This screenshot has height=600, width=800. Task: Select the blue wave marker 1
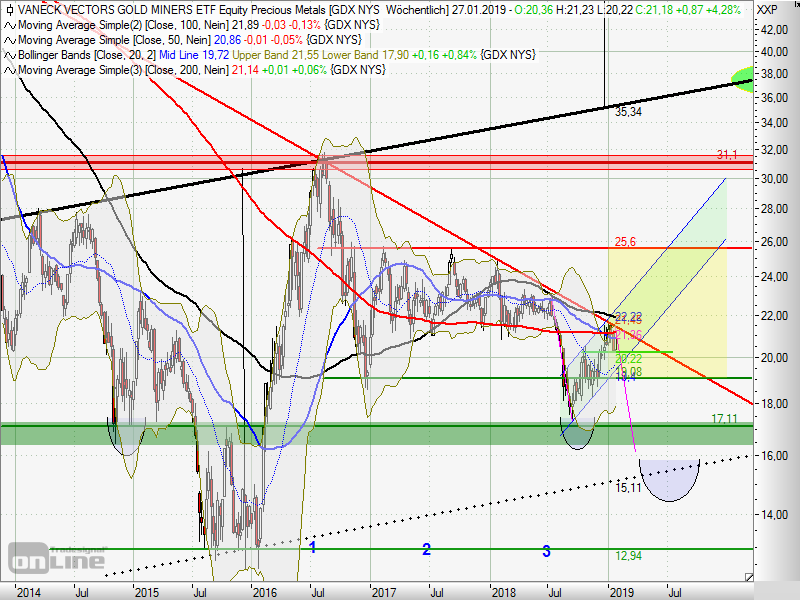coord(313,547)
